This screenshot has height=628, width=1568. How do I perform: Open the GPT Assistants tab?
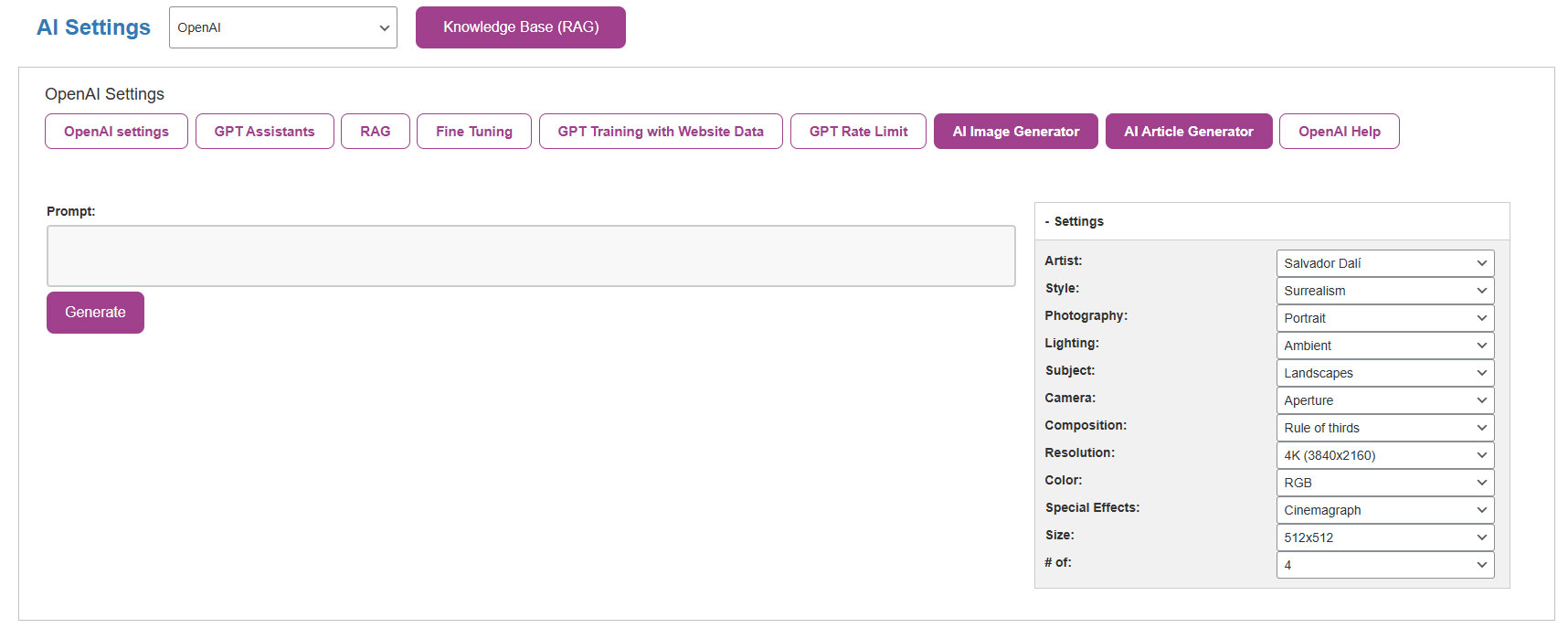[x=264, y=132]
